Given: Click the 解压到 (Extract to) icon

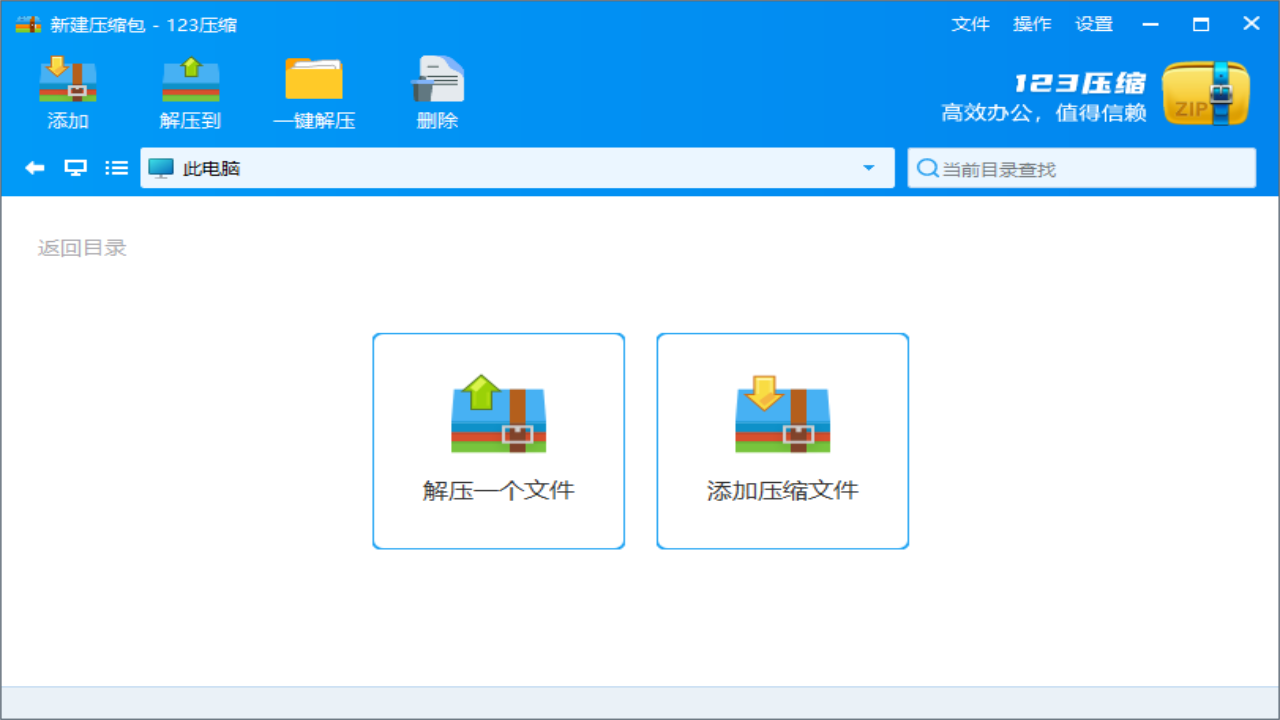Looking at the screenshot, I should pyautogui.click(x=190, y=90).
